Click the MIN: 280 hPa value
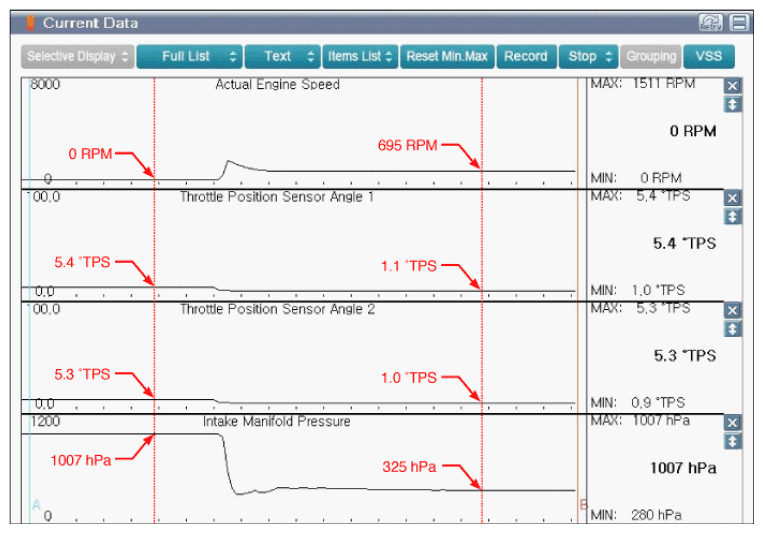 [x=636, y=515]
